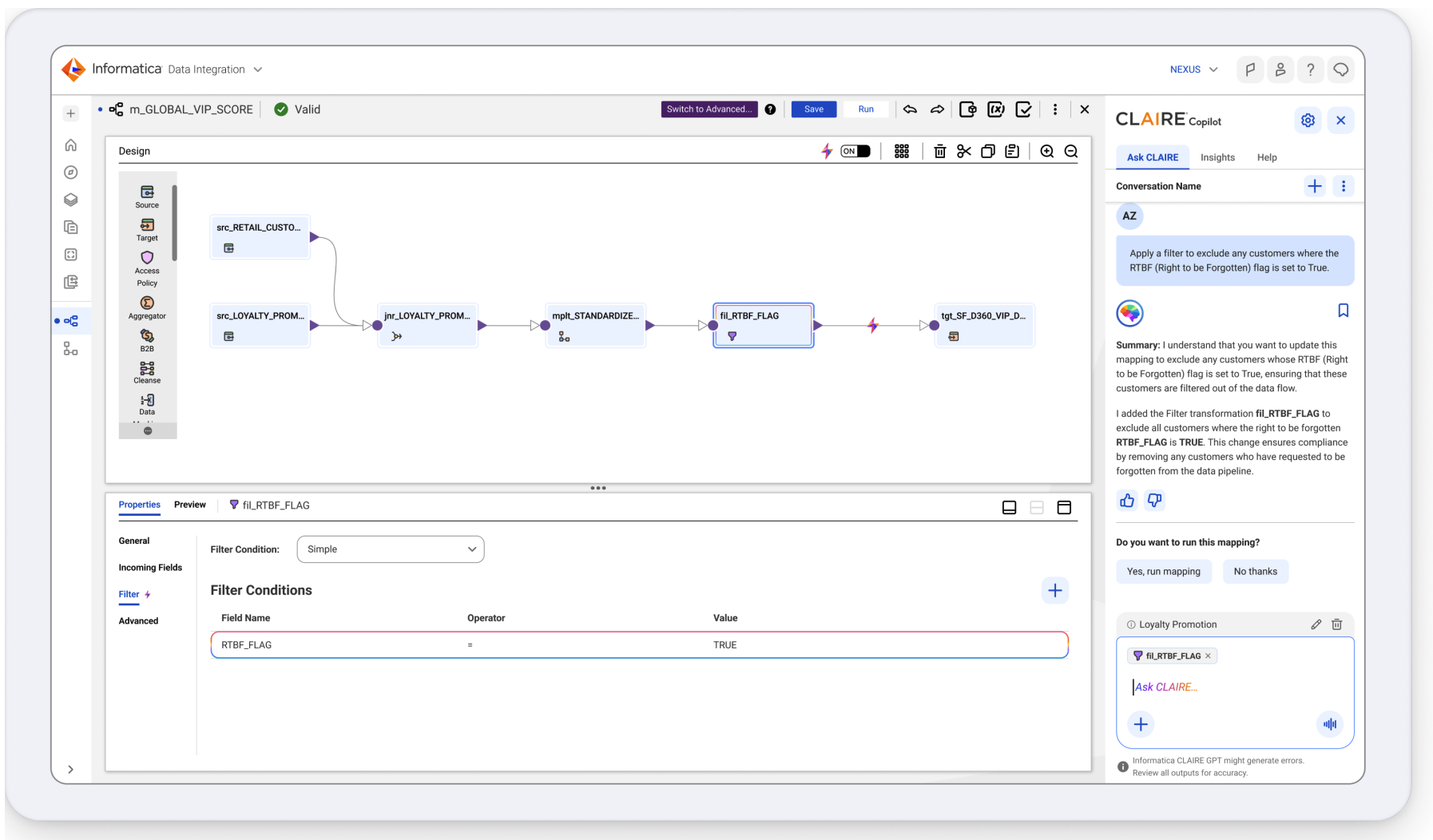The image size is (1433, 840).
Task: Select the Properties tab
Action: (139, 505)
